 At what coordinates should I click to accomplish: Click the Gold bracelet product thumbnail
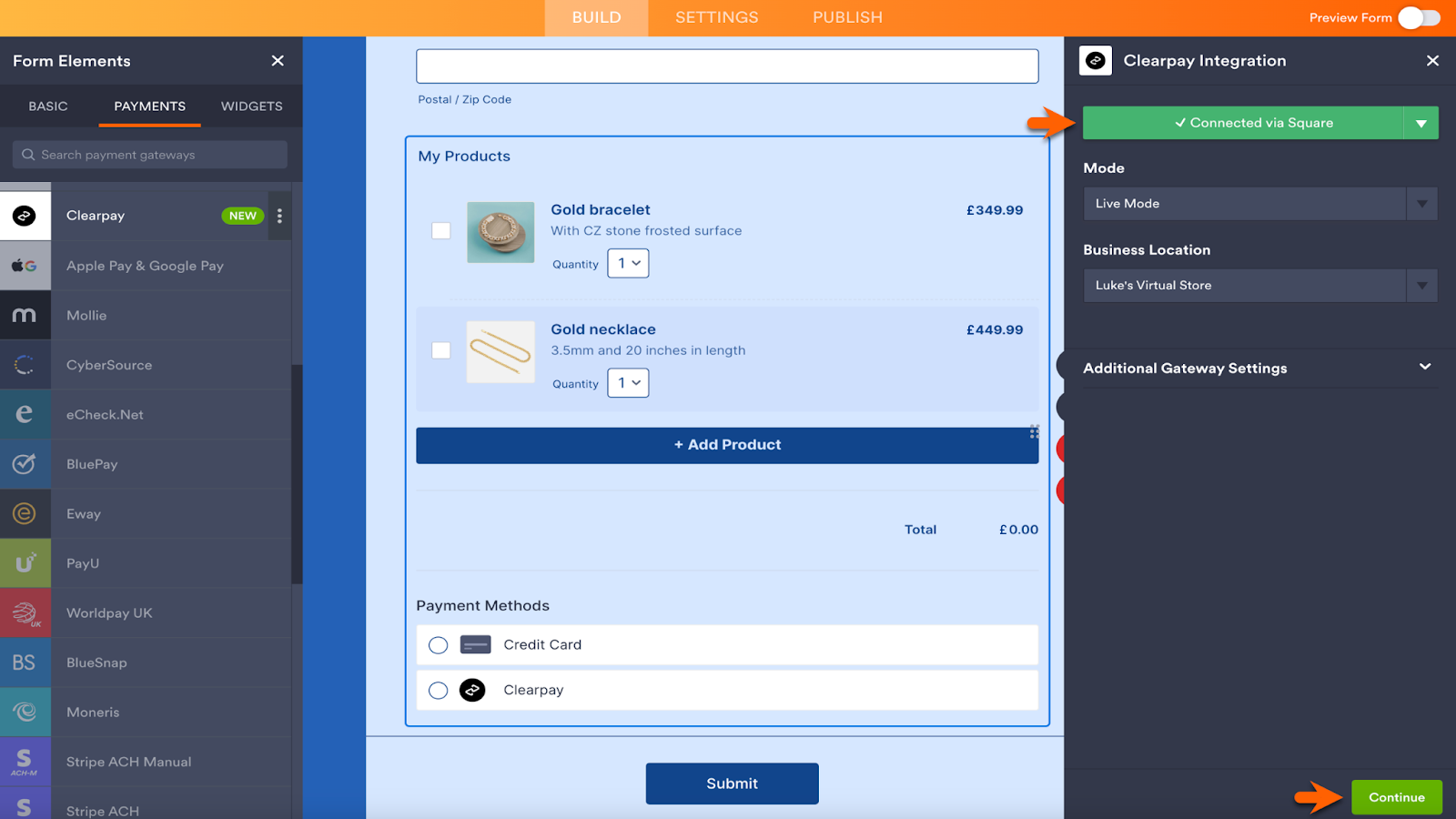pyautogui.click(x=500, y=232)
